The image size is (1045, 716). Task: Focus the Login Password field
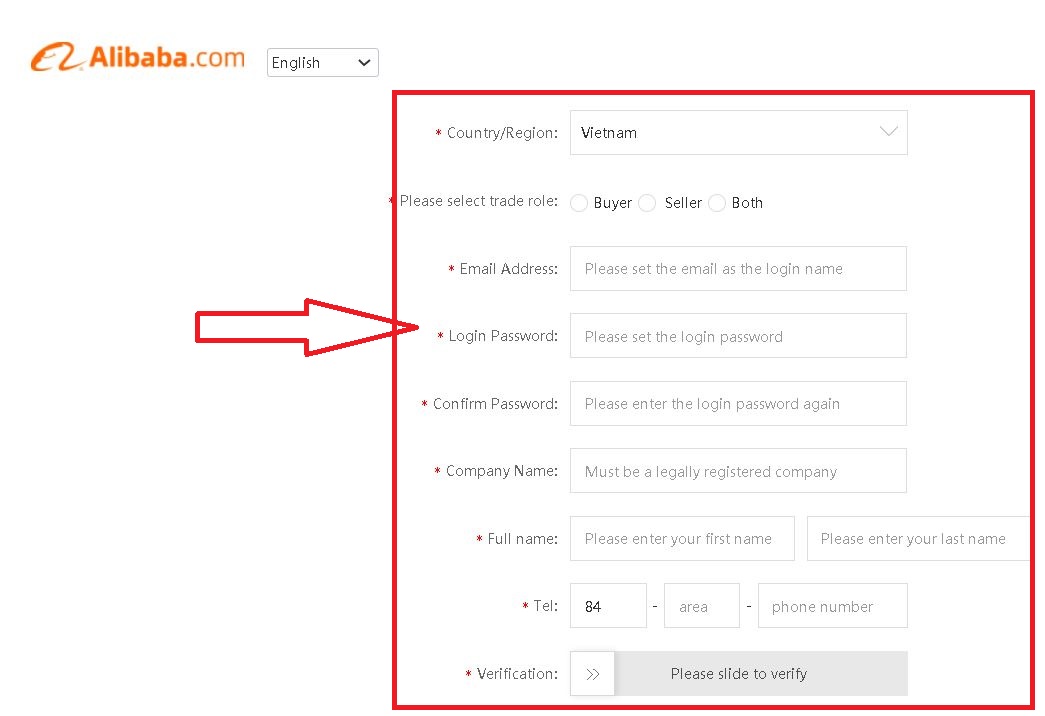[738, 336]
